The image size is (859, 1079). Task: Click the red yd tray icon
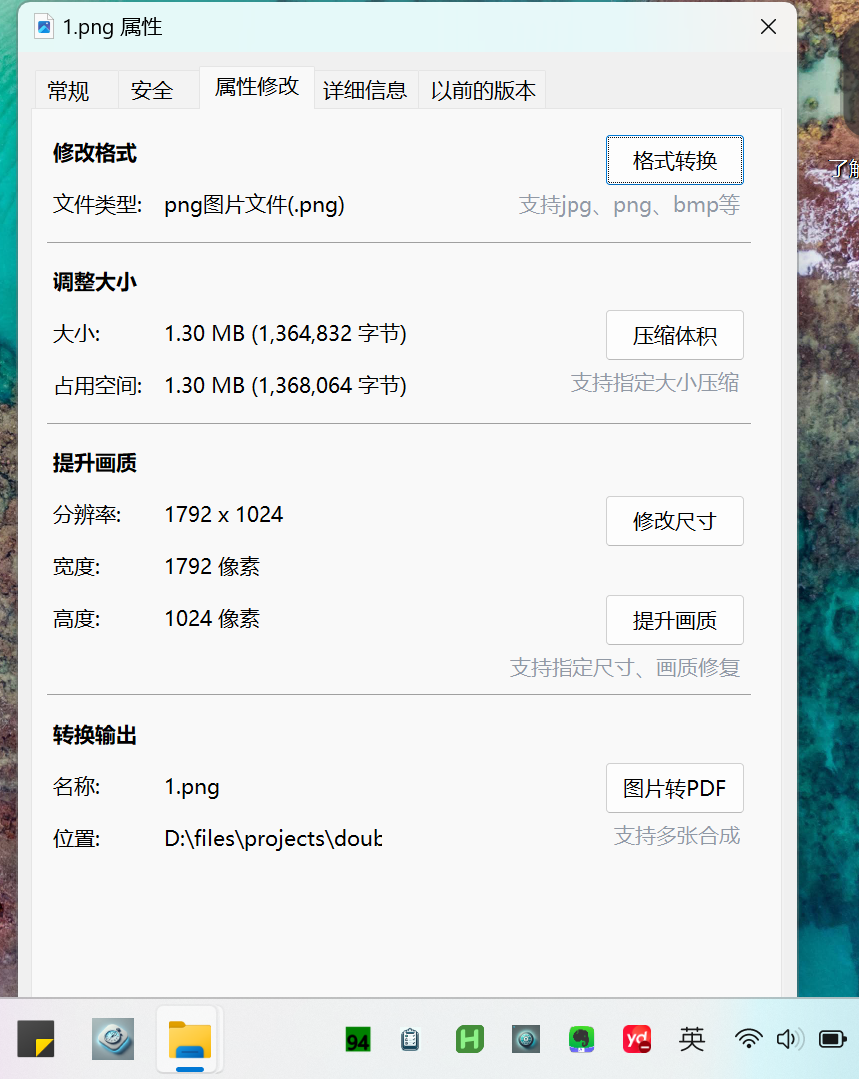point(637,1040)
